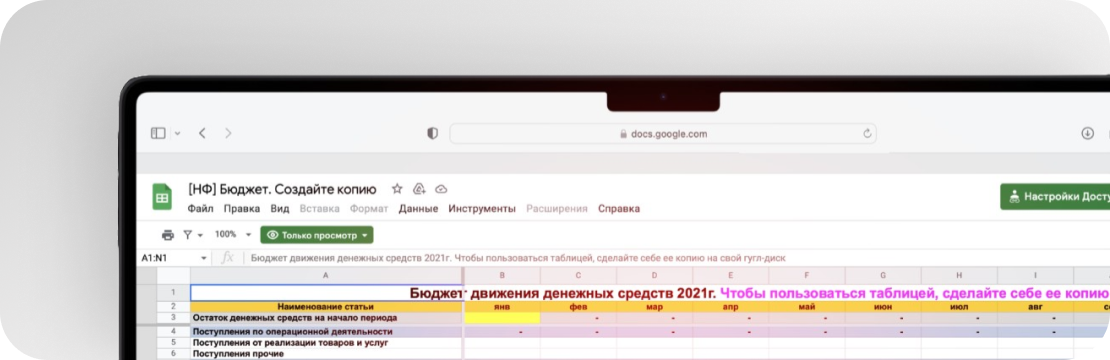Open the Файл menu
The image size is (1110, 360).
(200, 209)
